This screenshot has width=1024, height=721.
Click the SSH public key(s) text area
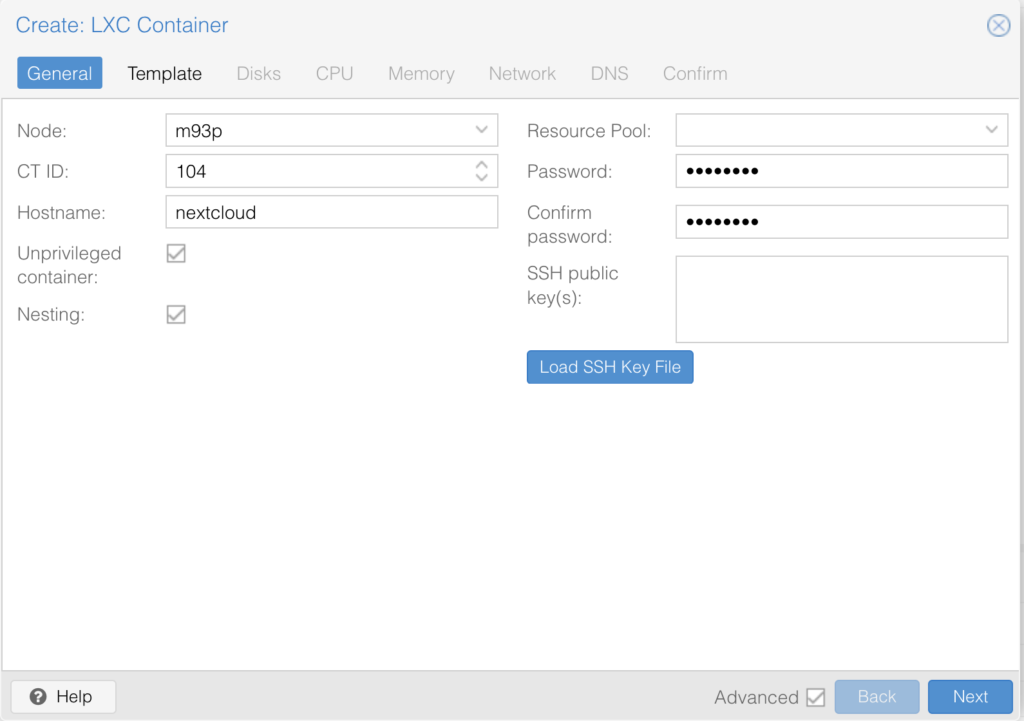pos(841,299)
